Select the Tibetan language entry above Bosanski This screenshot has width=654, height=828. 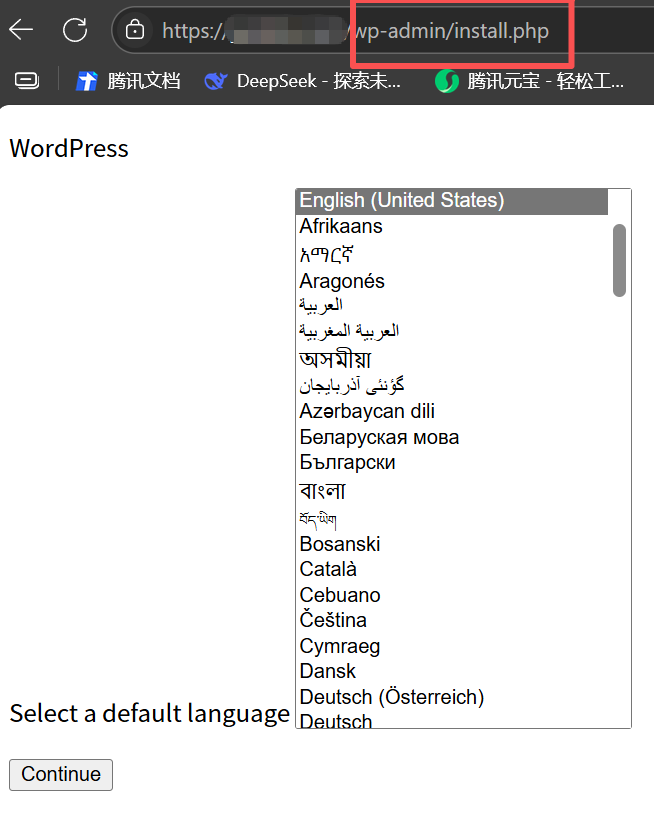coord(452,519)
